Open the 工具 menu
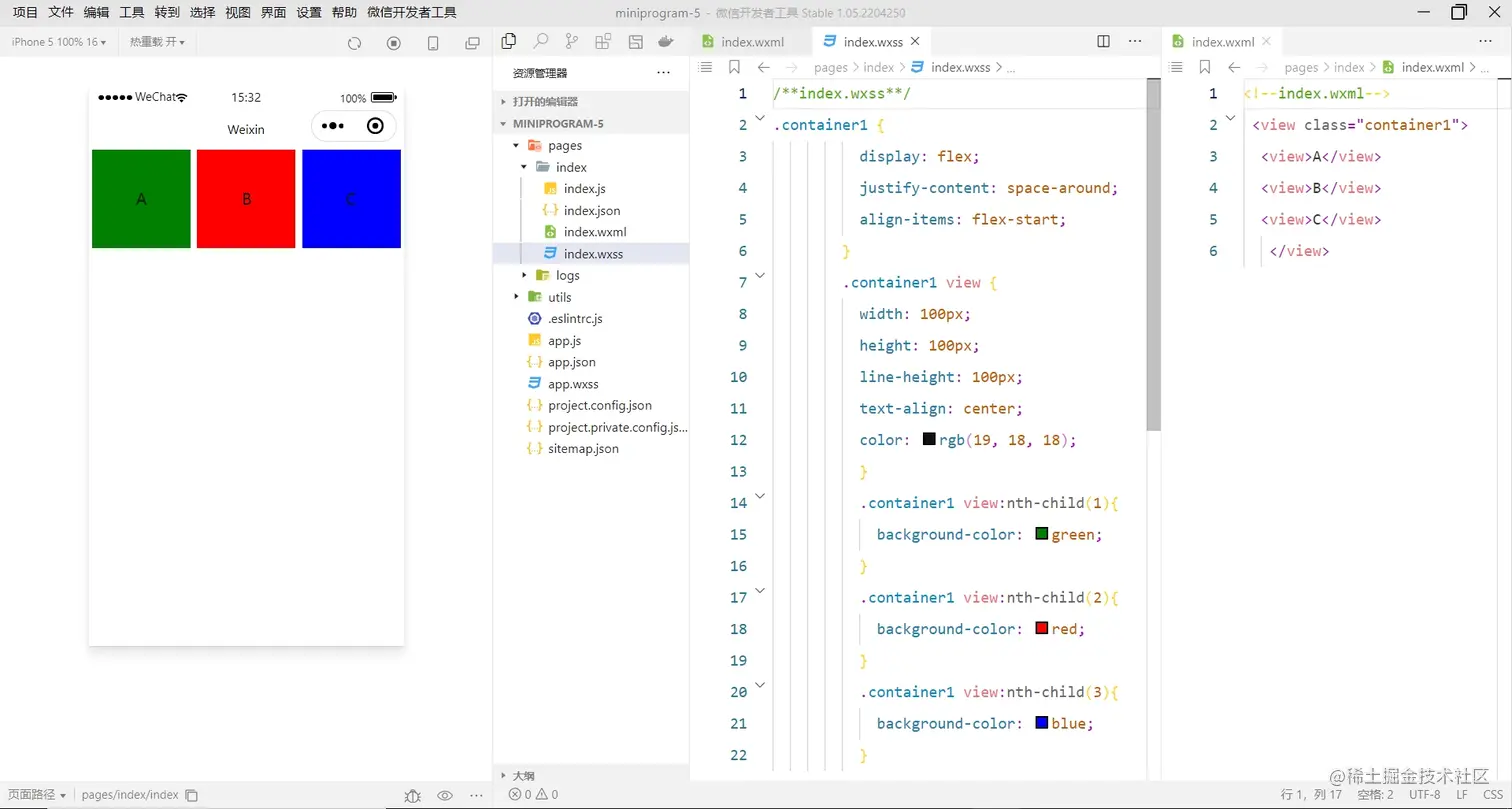 (132, 13)
